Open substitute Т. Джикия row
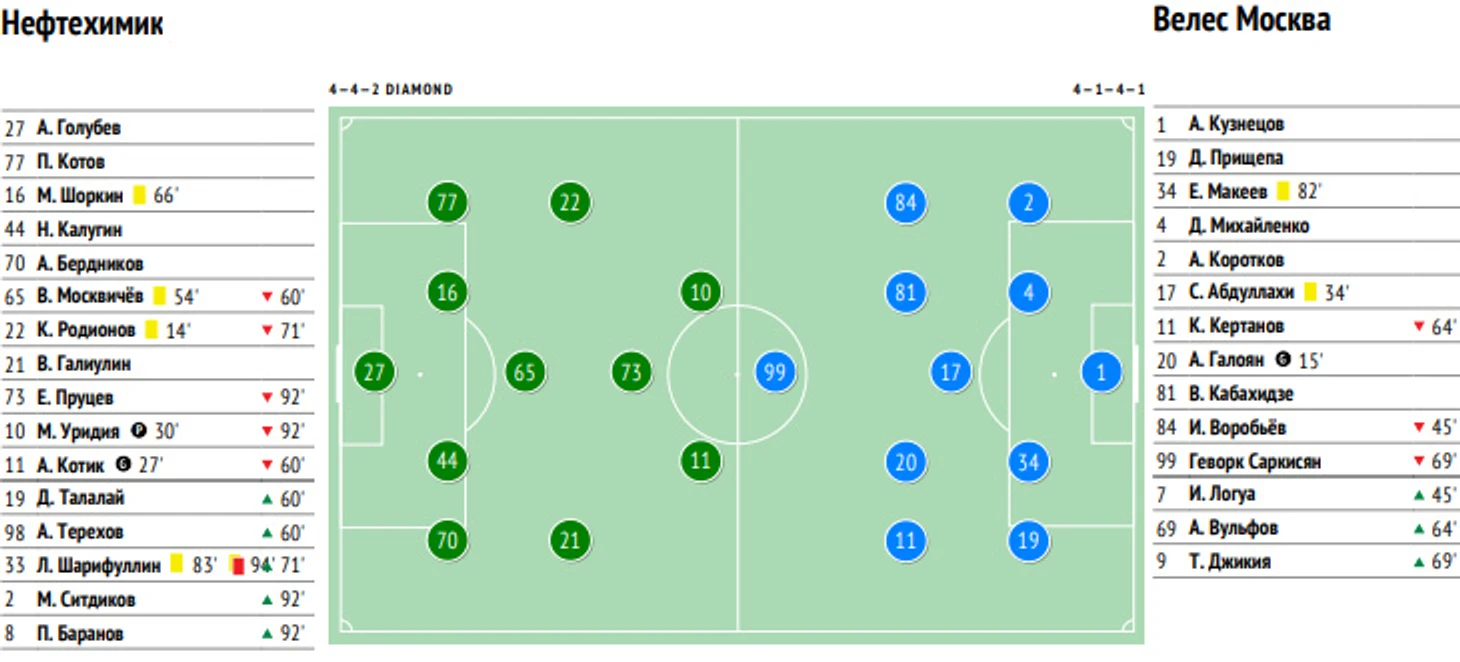The height and width of the screenshot is (662, 1460). coord(1306,561)
